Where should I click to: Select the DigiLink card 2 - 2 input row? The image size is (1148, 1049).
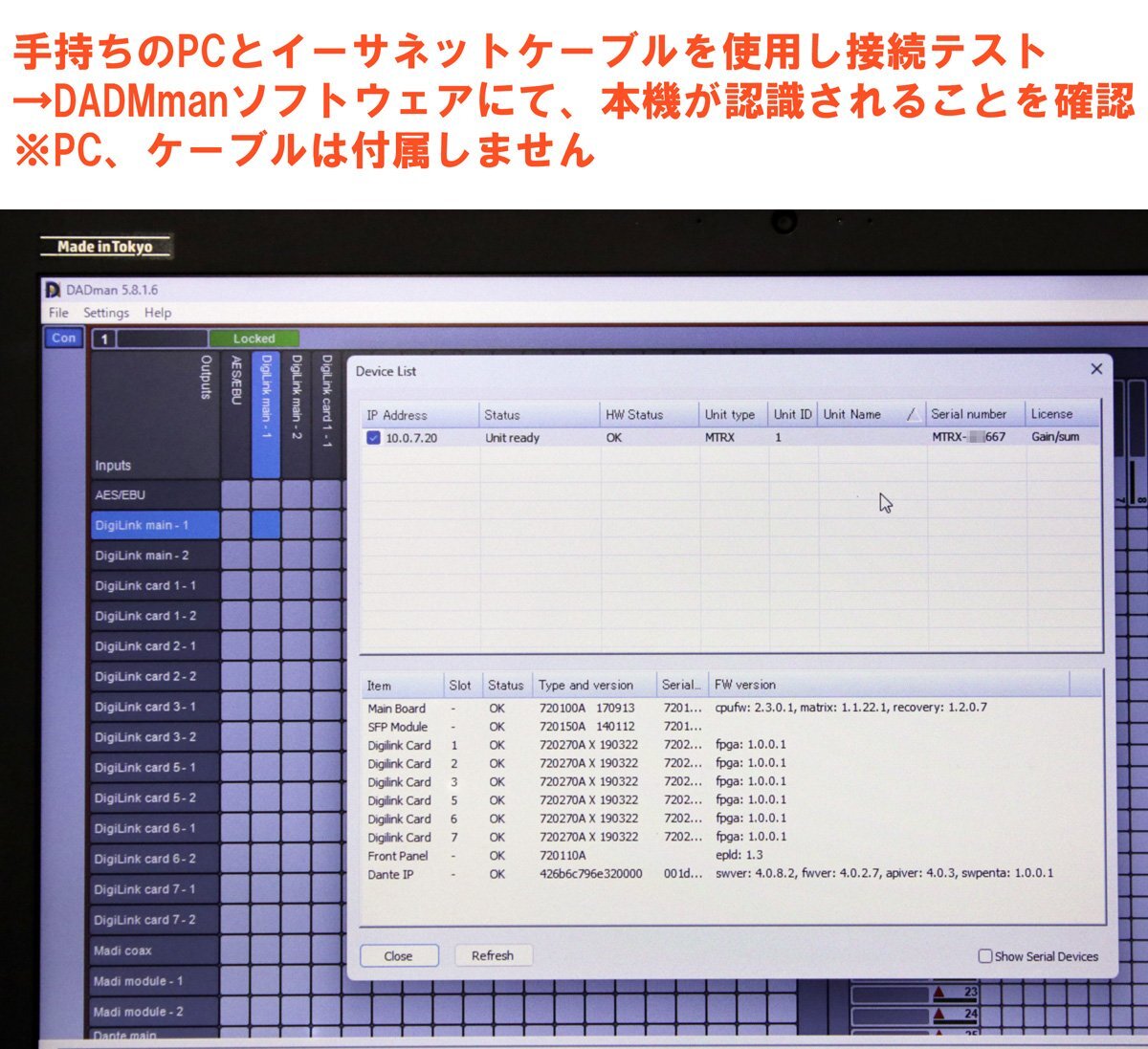[155, 677]
